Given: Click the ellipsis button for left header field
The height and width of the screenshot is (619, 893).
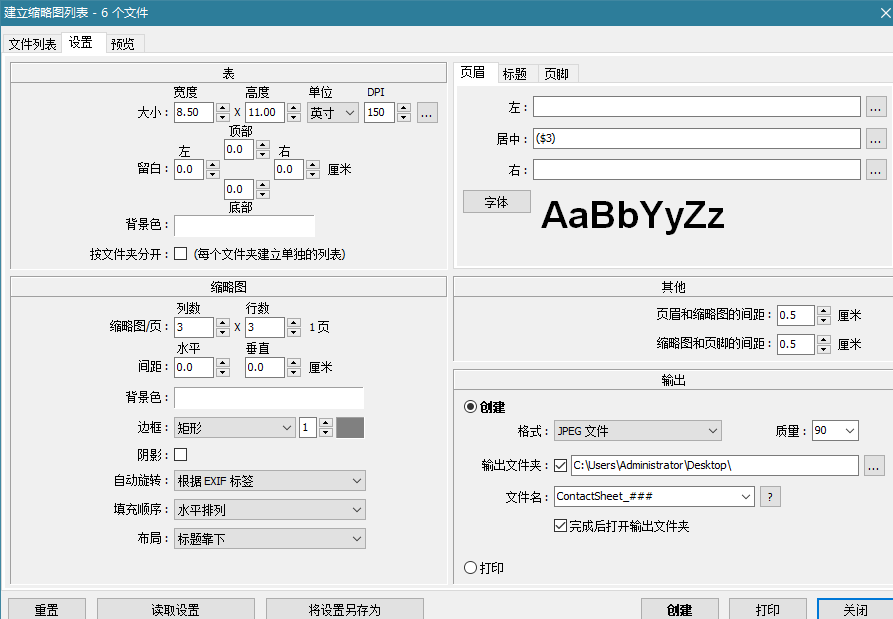Looking at the screenshot, I should coord(876,107).
